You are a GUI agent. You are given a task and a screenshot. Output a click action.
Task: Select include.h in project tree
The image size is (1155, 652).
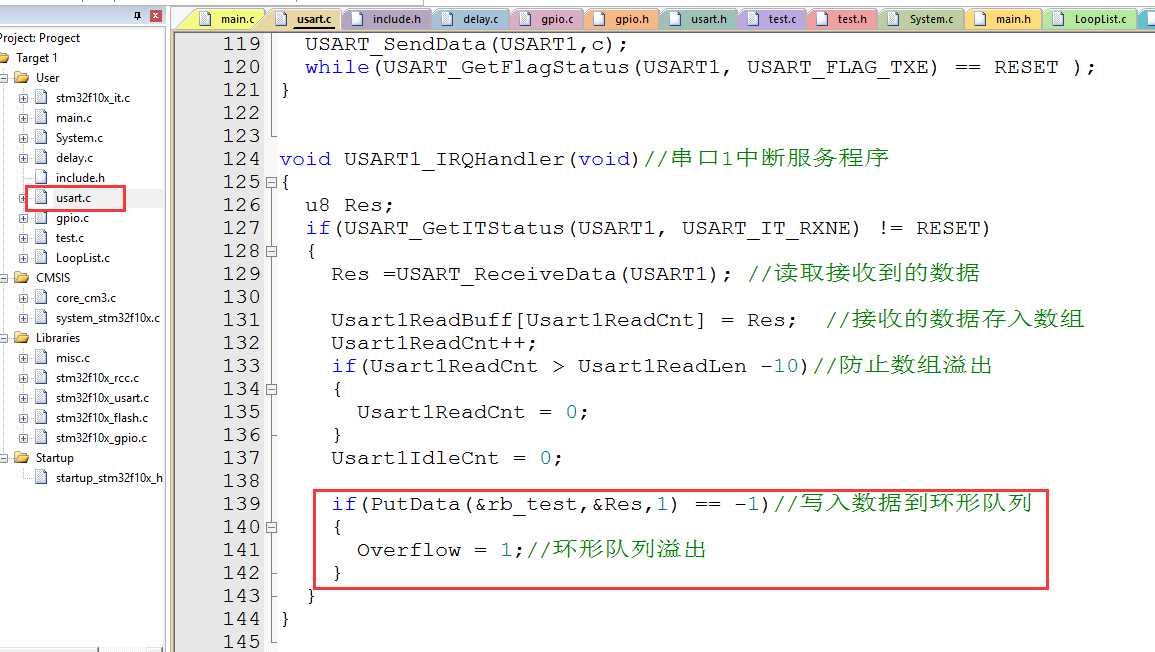pyautogui.click(x=80, y=178)
